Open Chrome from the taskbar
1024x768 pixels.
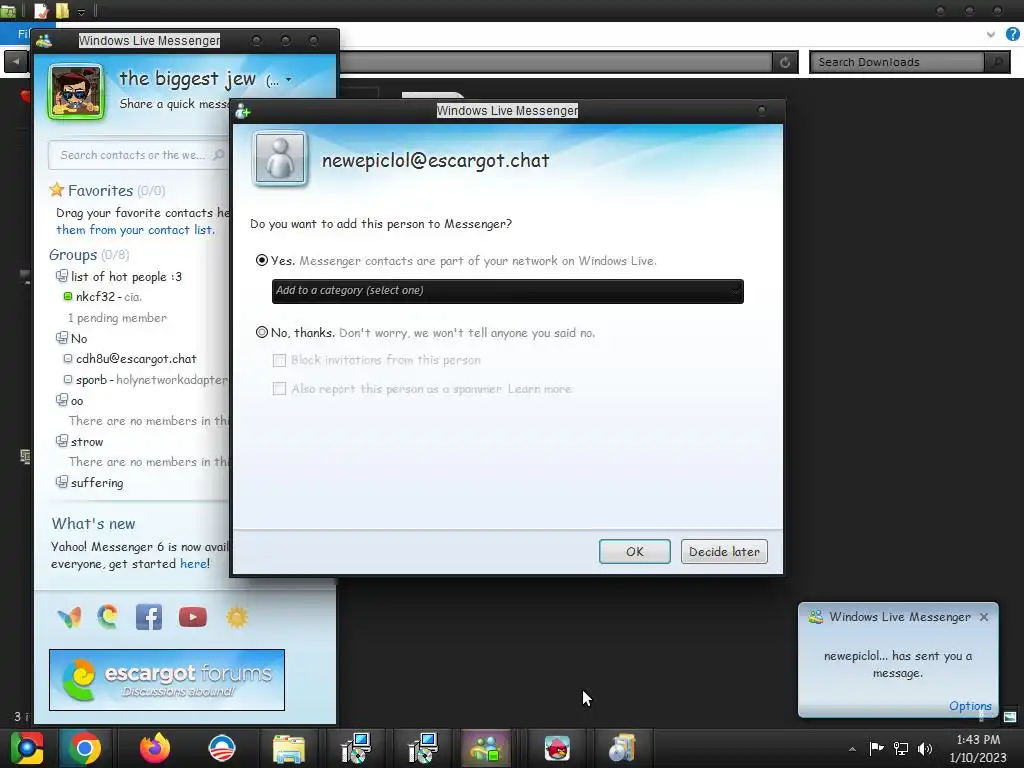[x=84, y=748]
